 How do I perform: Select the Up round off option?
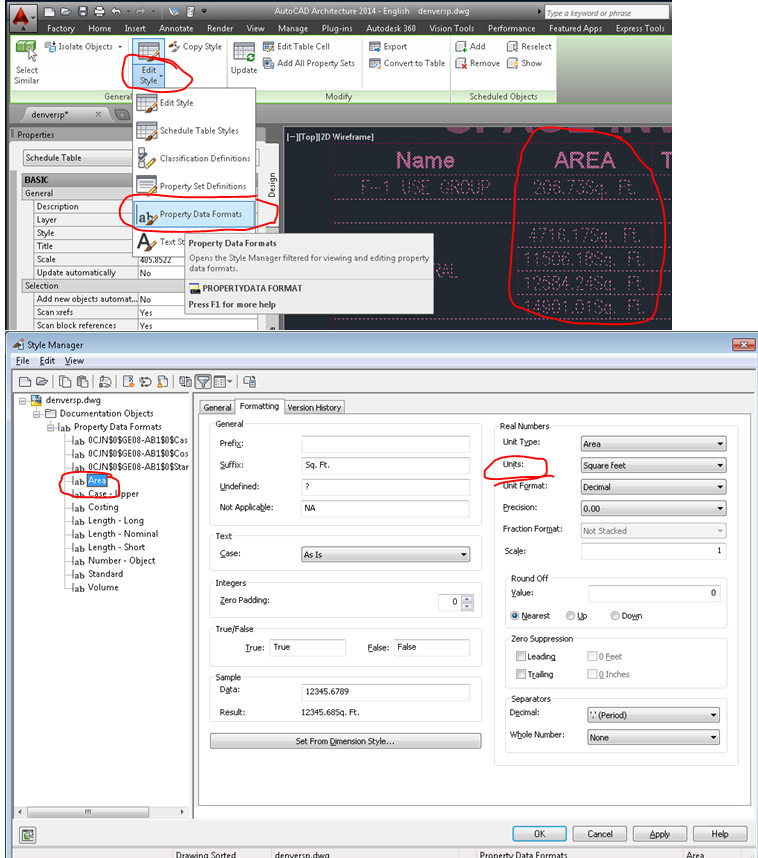click(570, 616)
